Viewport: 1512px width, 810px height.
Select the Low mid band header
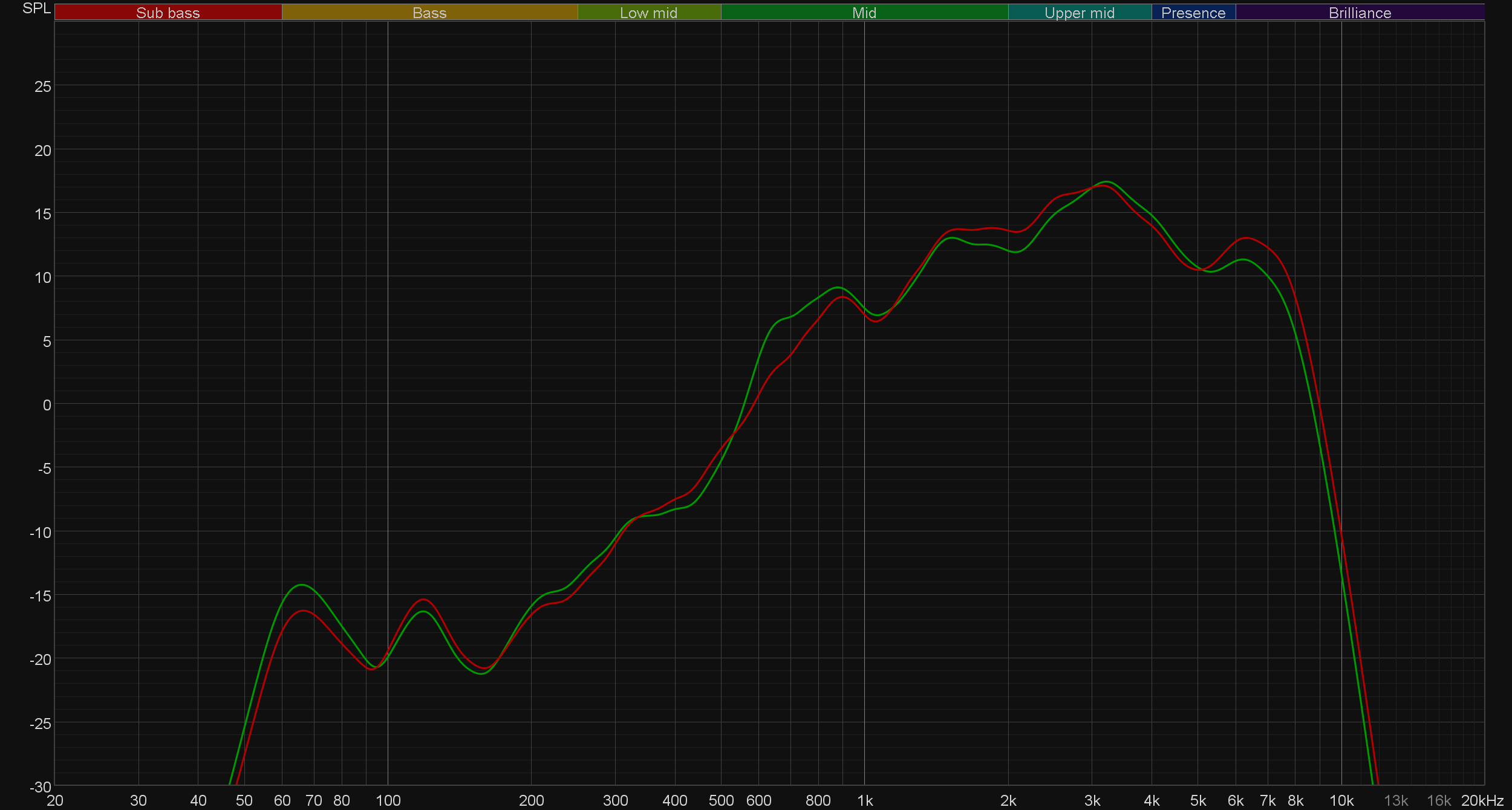click(648, 13)
